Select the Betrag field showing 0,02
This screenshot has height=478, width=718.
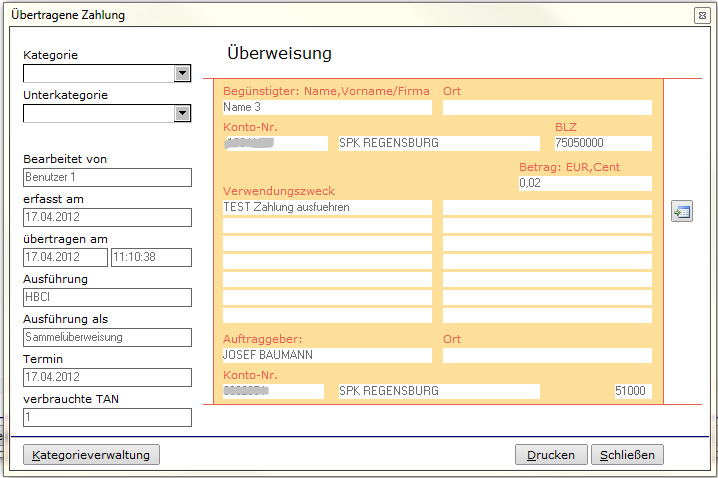[x=585, y=183]
